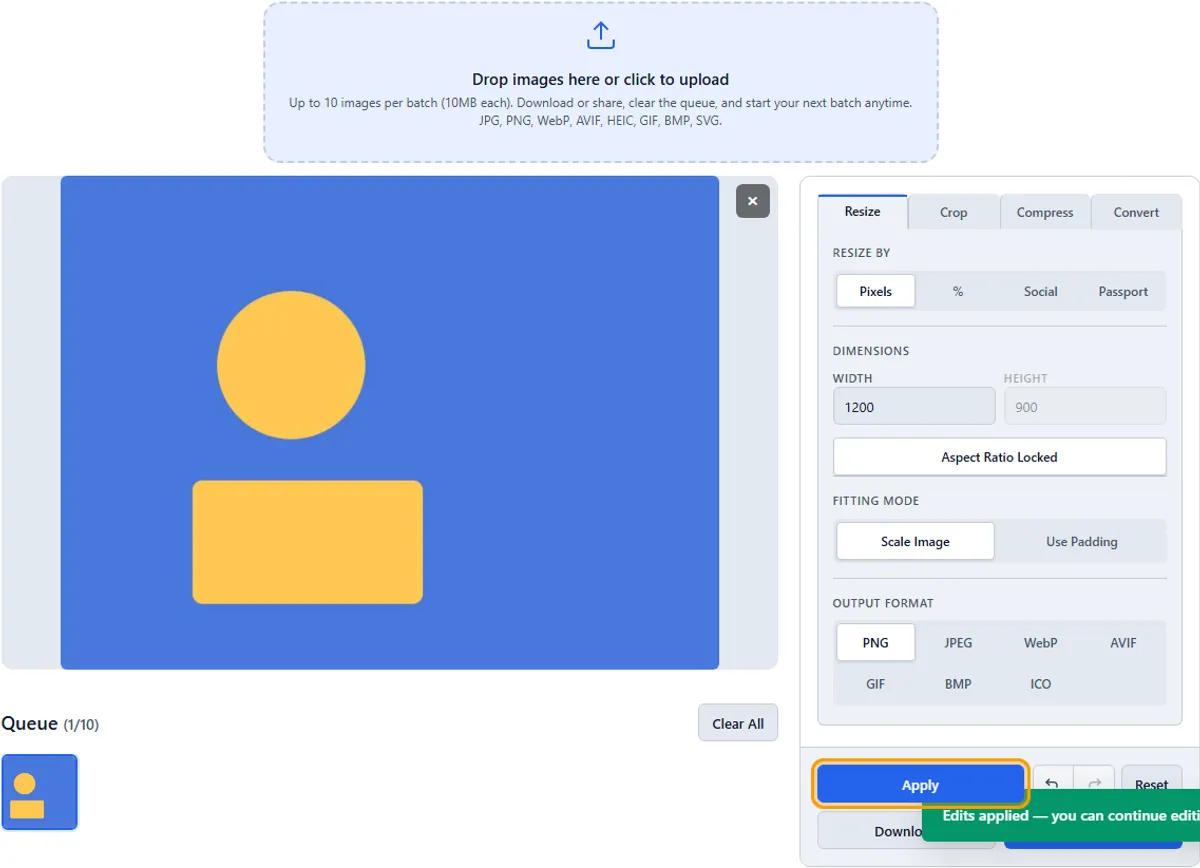Click the redo arrow button
Image resolution: width=1200 pixels, height=868 pixels.
point(1094,785)
